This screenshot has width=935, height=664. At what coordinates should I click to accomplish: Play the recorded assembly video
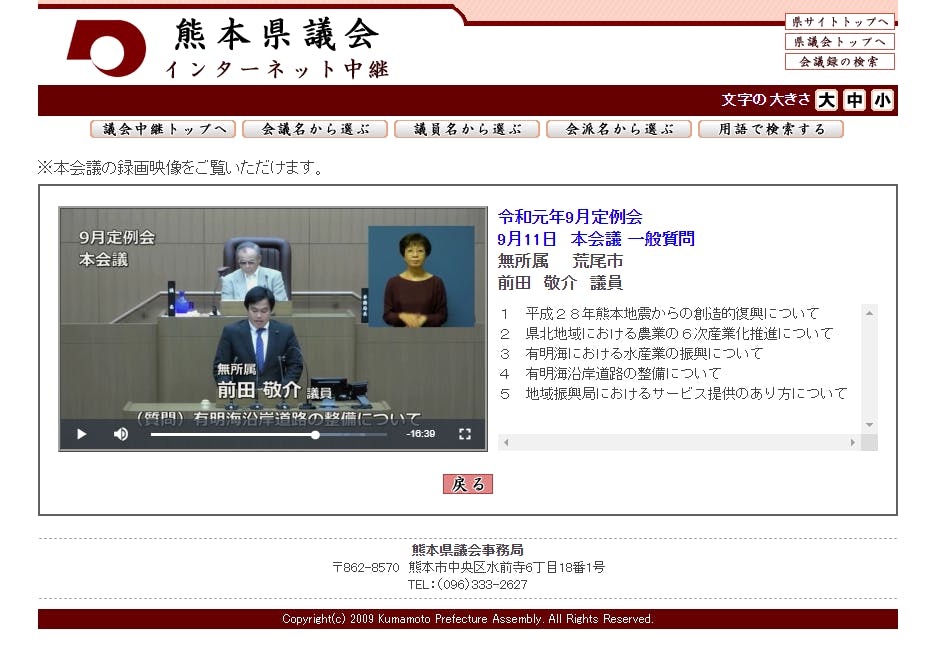(x=82, y=434)
